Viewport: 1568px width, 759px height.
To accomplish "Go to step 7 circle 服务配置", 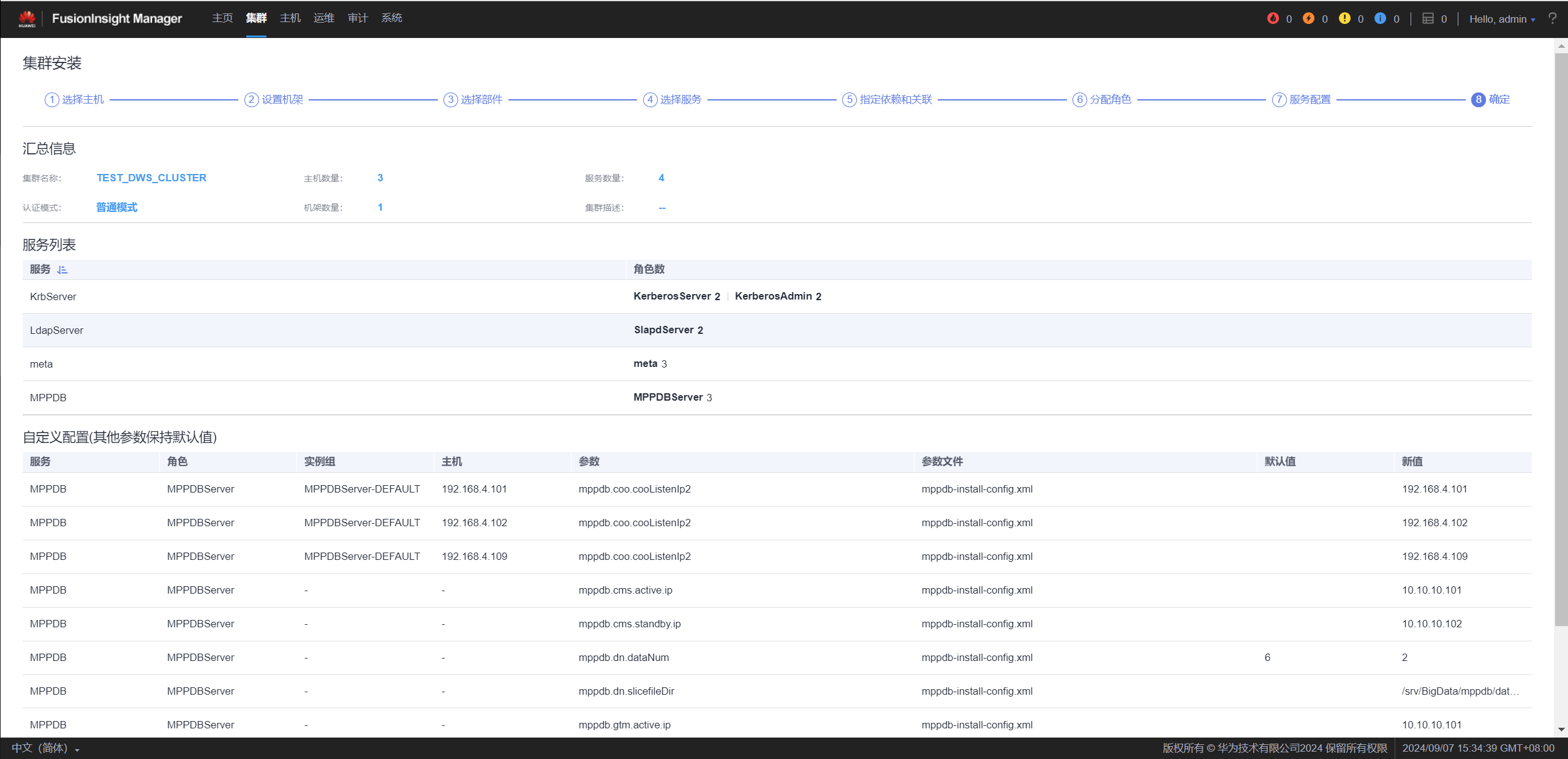I will (1279, 99).
